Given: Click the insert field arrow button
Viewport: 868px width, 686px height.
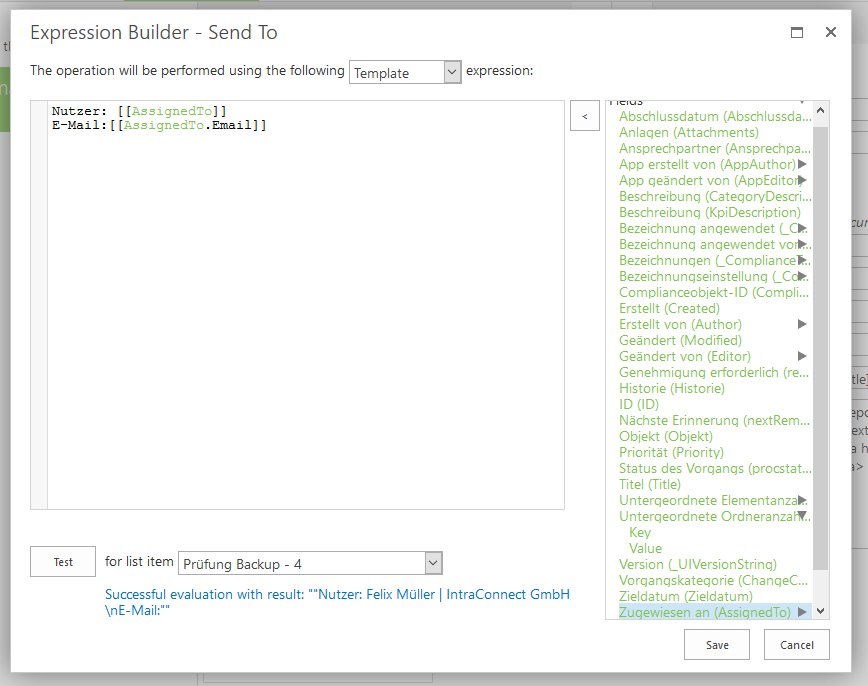Looking at the screenshot, I should (x=585, y=117).
